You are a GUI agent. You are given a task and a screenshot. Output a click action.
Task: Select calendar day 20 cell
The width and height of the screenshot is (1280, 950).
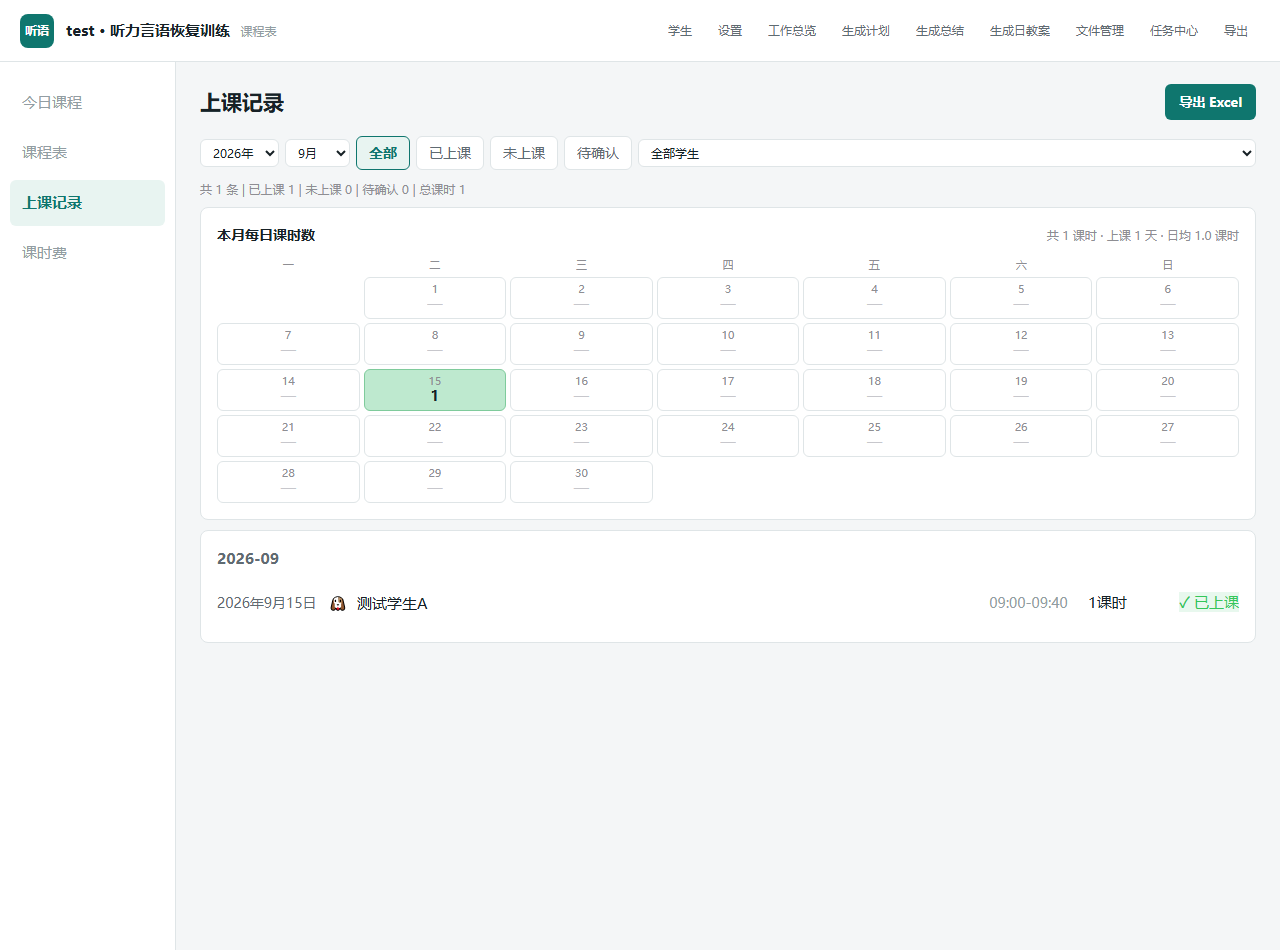point(1167,390)
